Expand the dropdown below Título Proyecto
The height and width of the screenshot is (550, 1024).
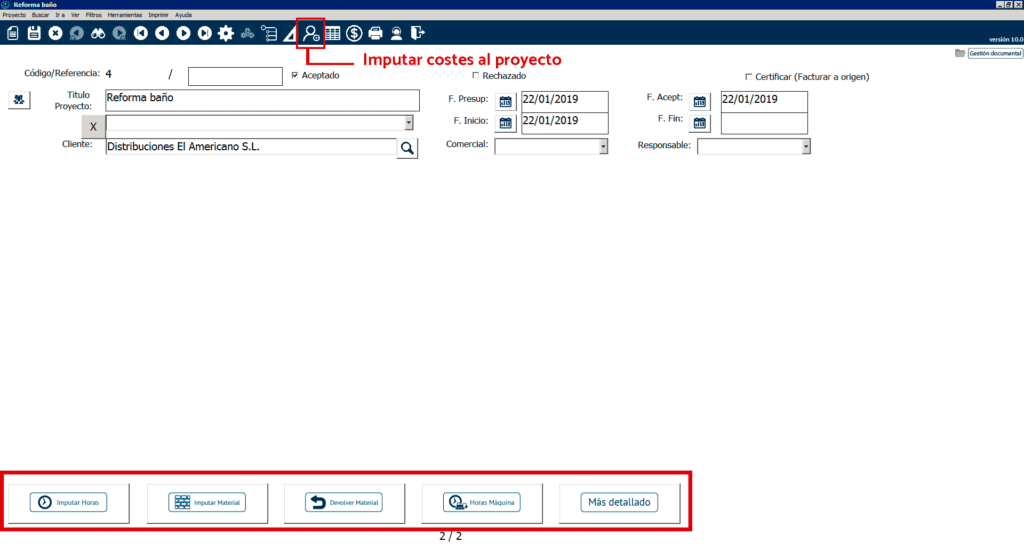[x=409, y=123]
